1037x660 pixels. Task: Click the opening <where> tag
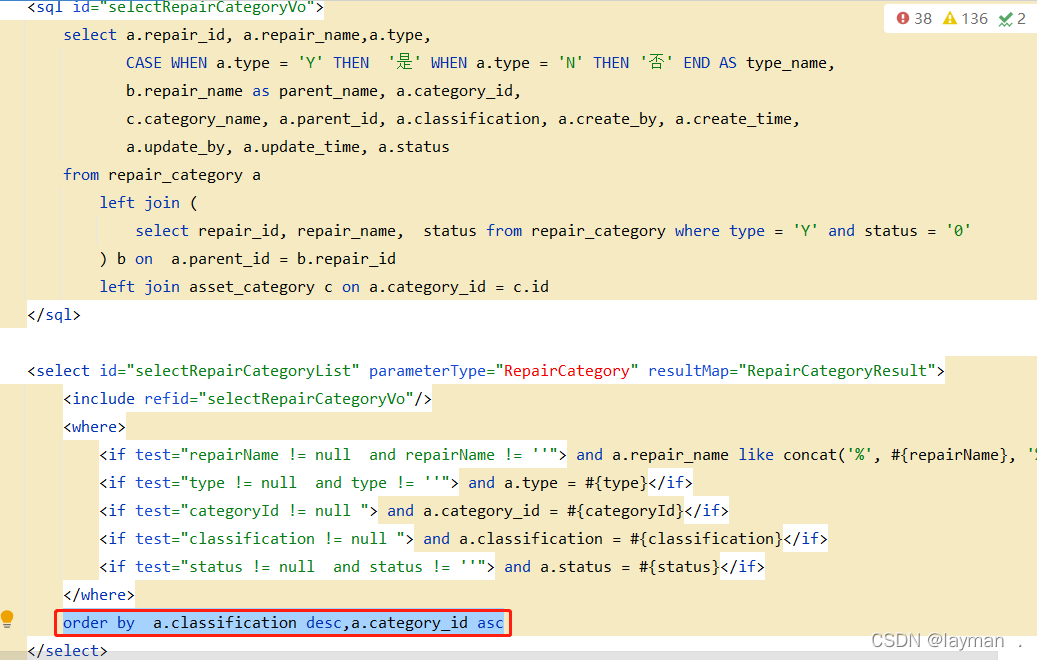[x=94, y=427]
